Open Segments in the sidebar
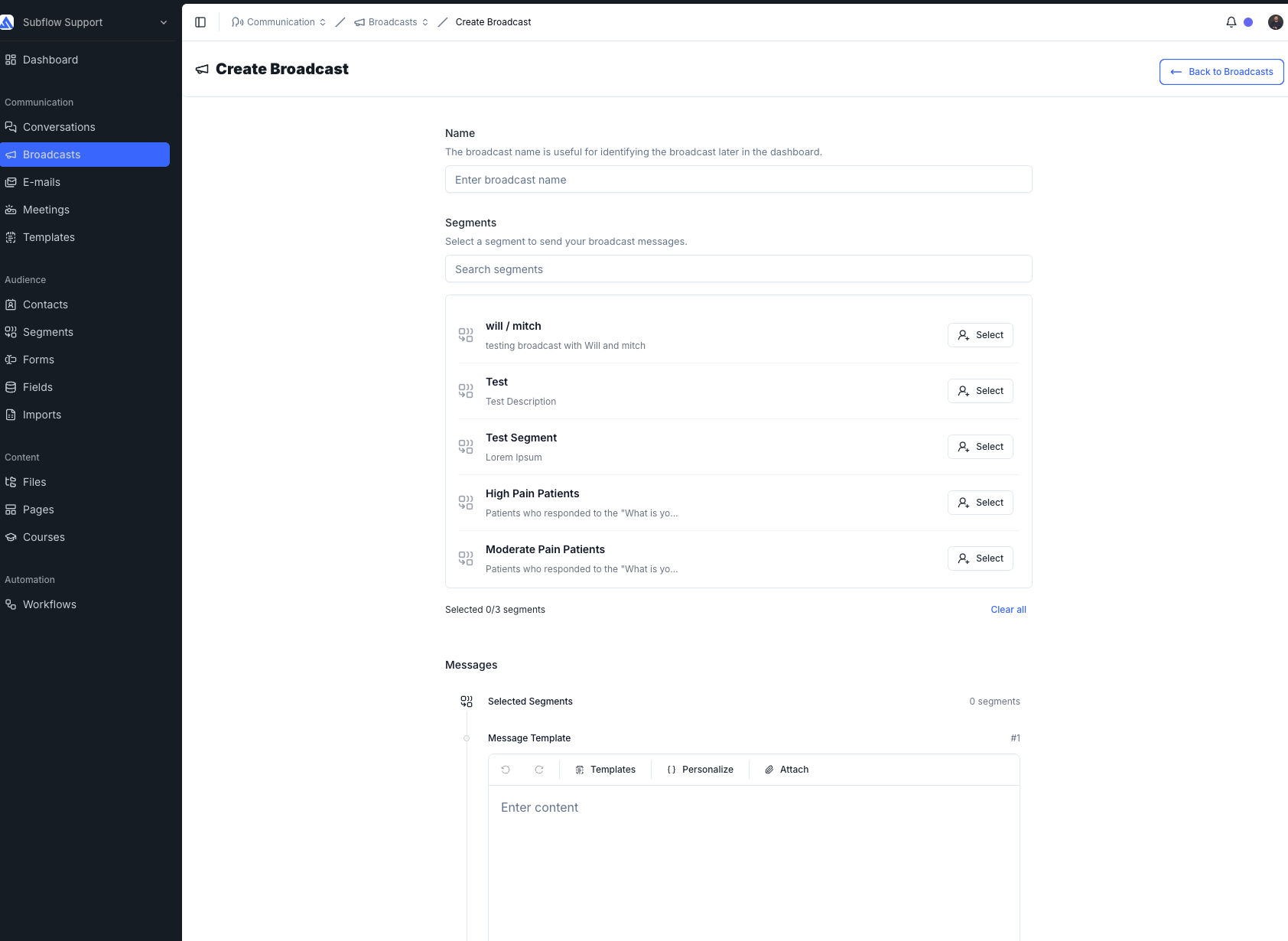 (85, 332)
